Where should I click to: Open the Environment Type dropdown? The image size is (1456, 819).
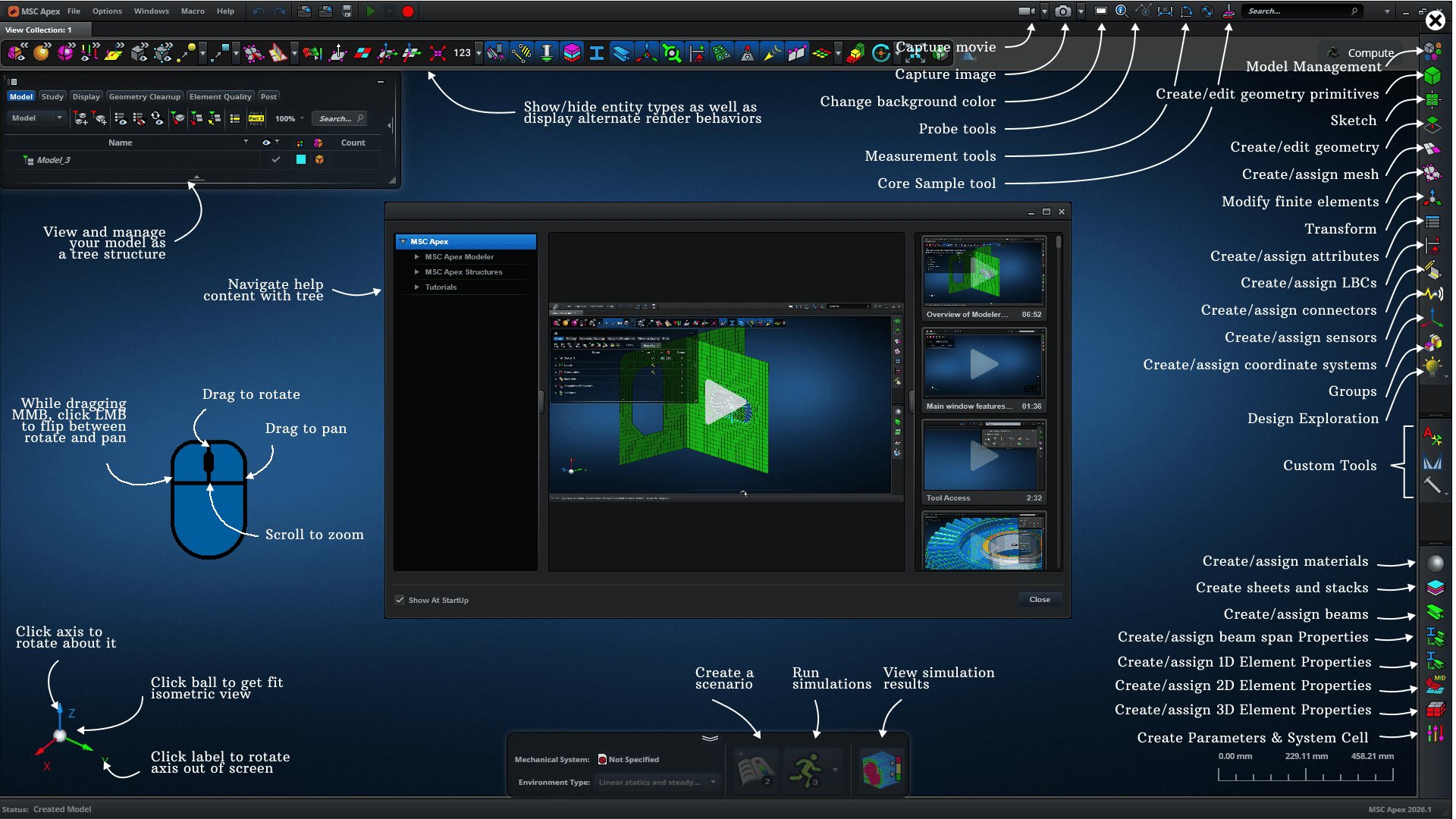[x=657, y=783]
